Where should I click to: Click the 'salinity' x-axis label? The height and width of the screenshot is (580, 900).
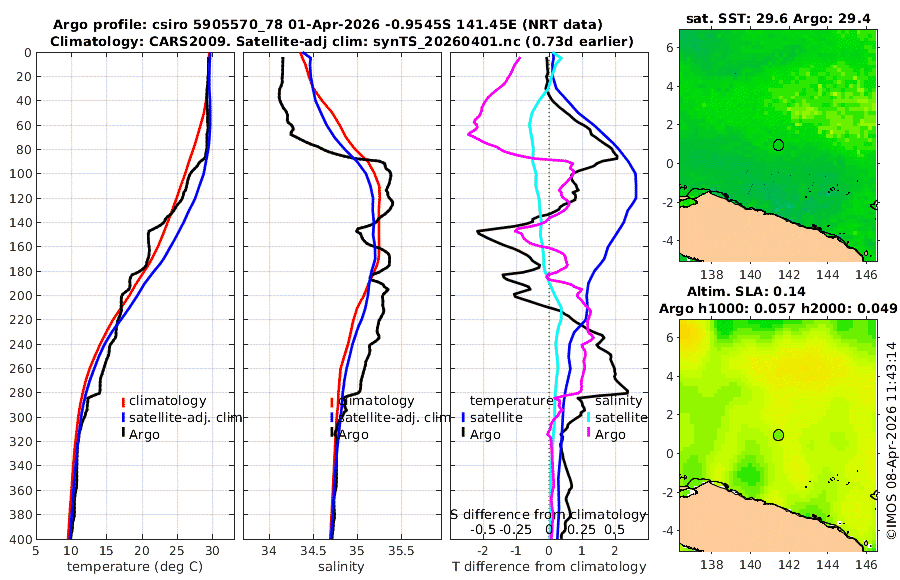342,567
